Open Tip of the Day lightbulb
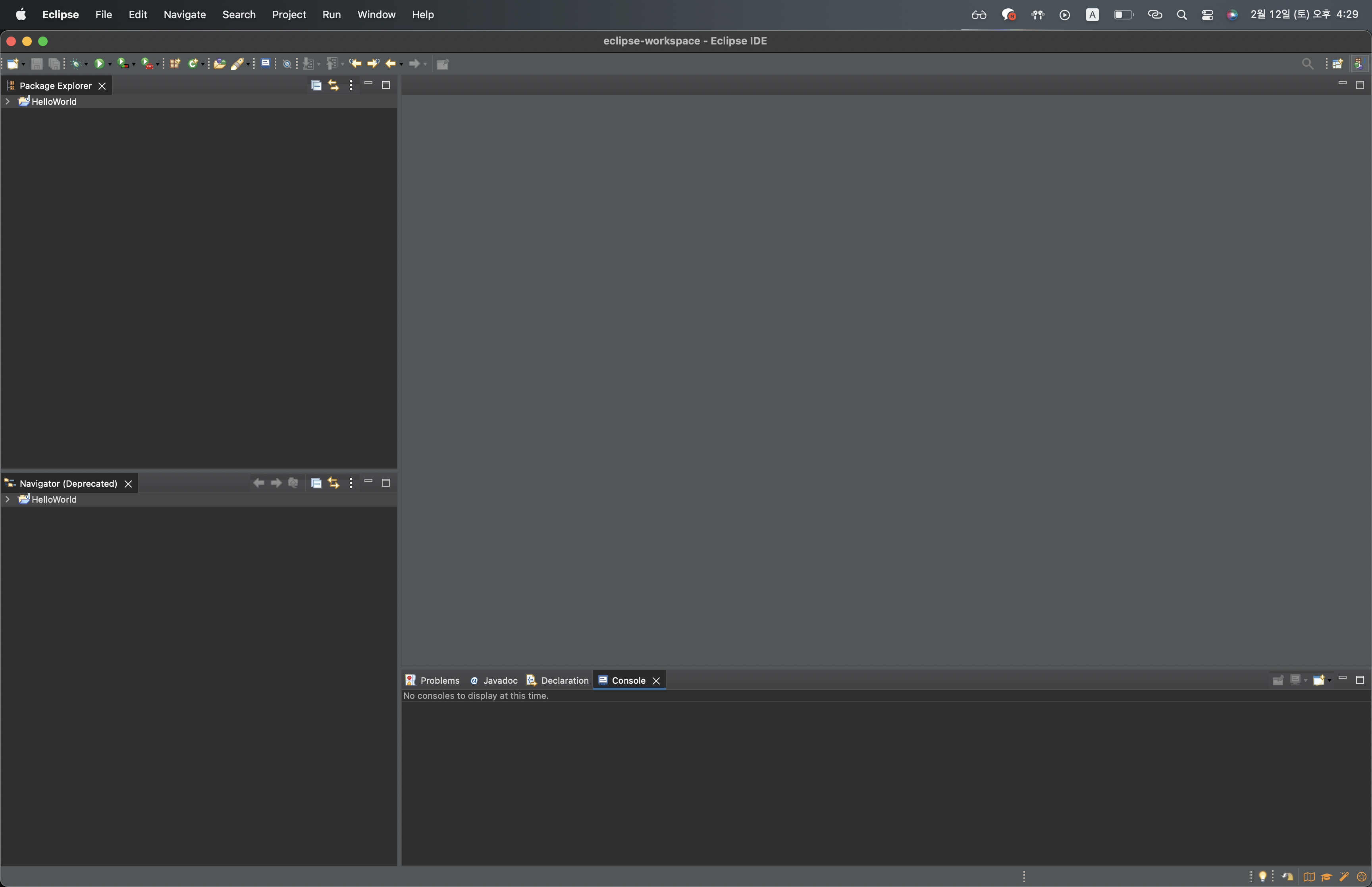This screenshot has height=887, width=1372. click(x=1262, y=876)
